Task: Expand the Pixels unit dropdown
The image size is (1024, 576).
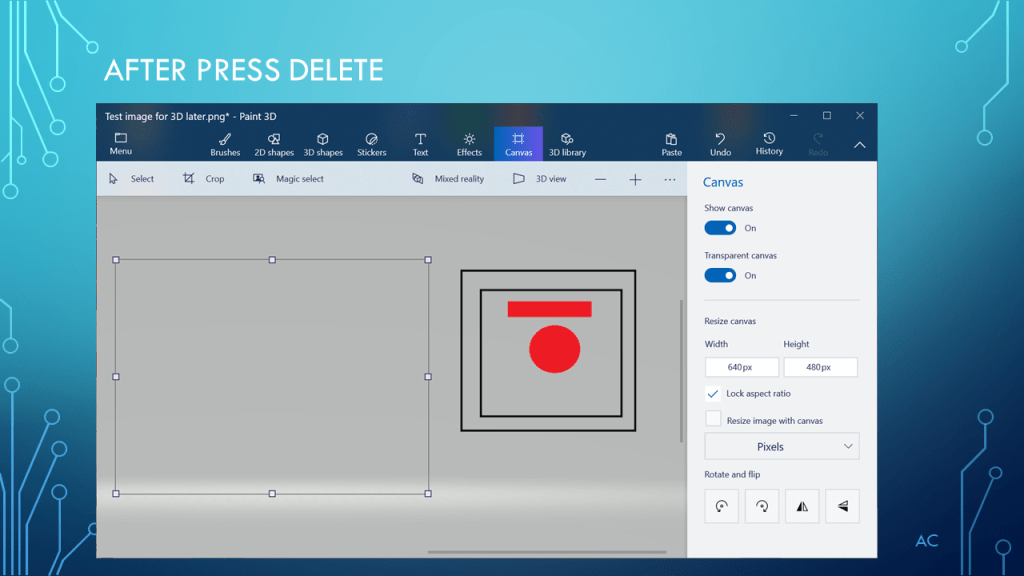Action: click(x=781, y=447)
